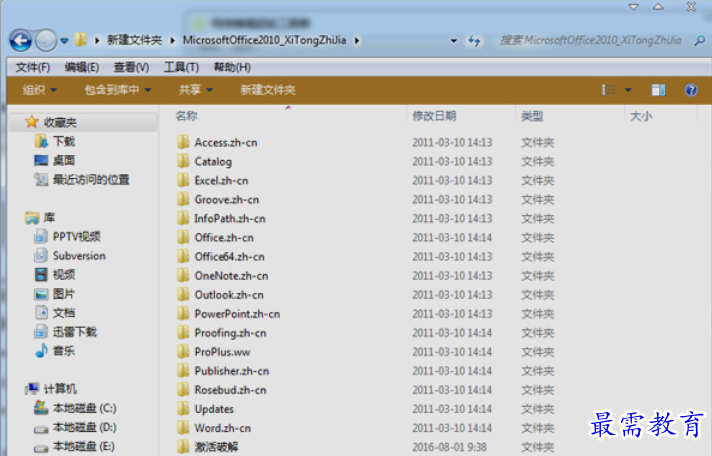Viewport: 712px width, 456px height.
Task: Select the Rosebud.zh-cn folder icon
Action: tap(183, 390)
